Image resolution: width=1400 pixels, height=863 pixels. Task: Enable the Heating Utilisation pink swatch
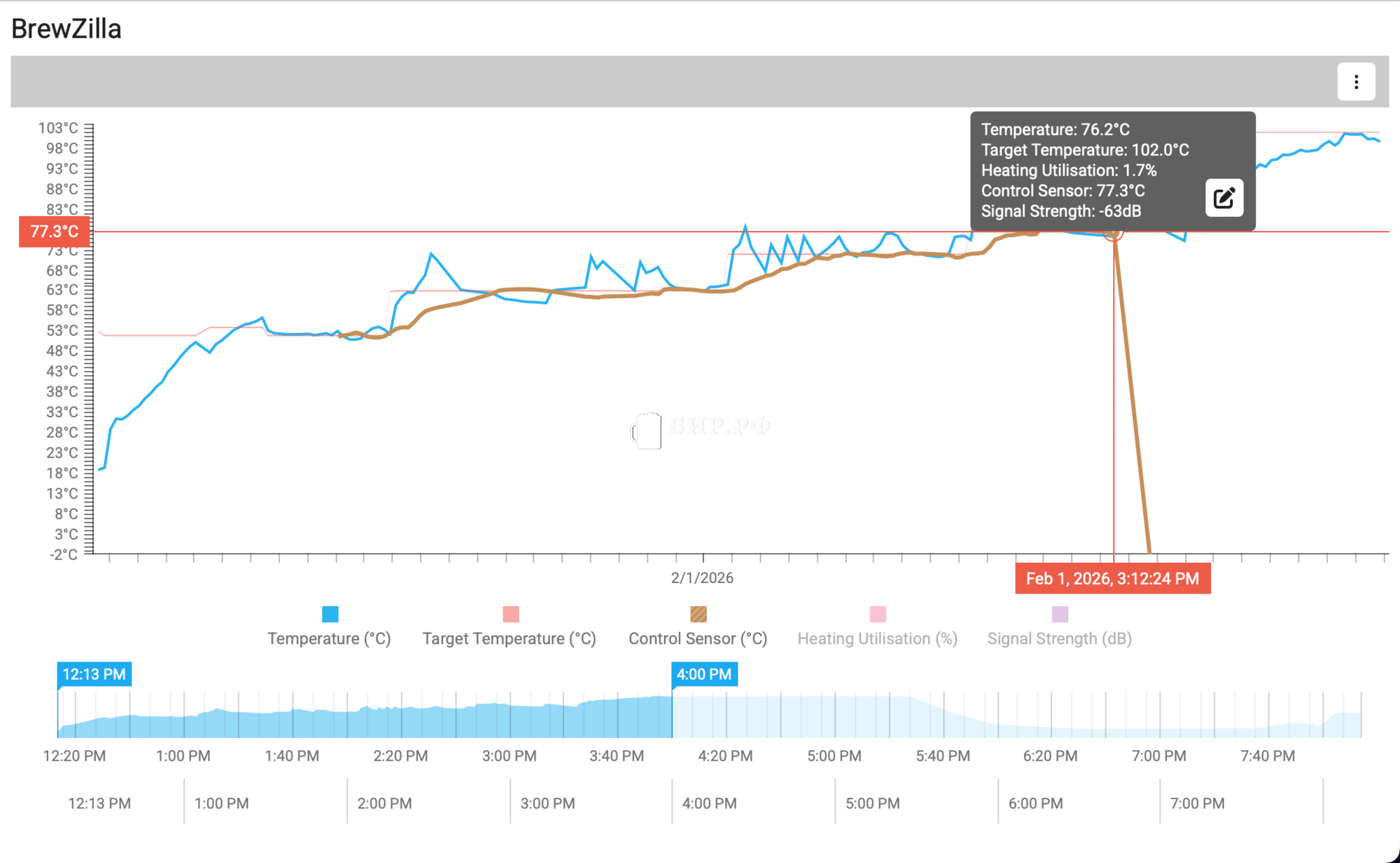point(877,614)
